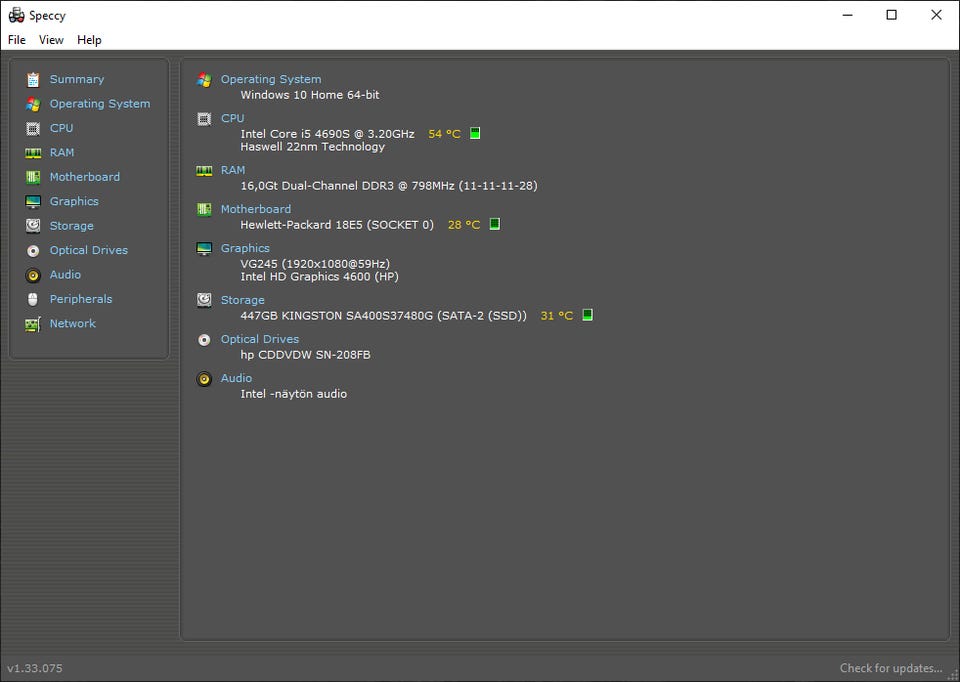This screenshot has height=682, width=960.
Task: Click the Windows flag icon in summary pane
Action: coord(204,80)
